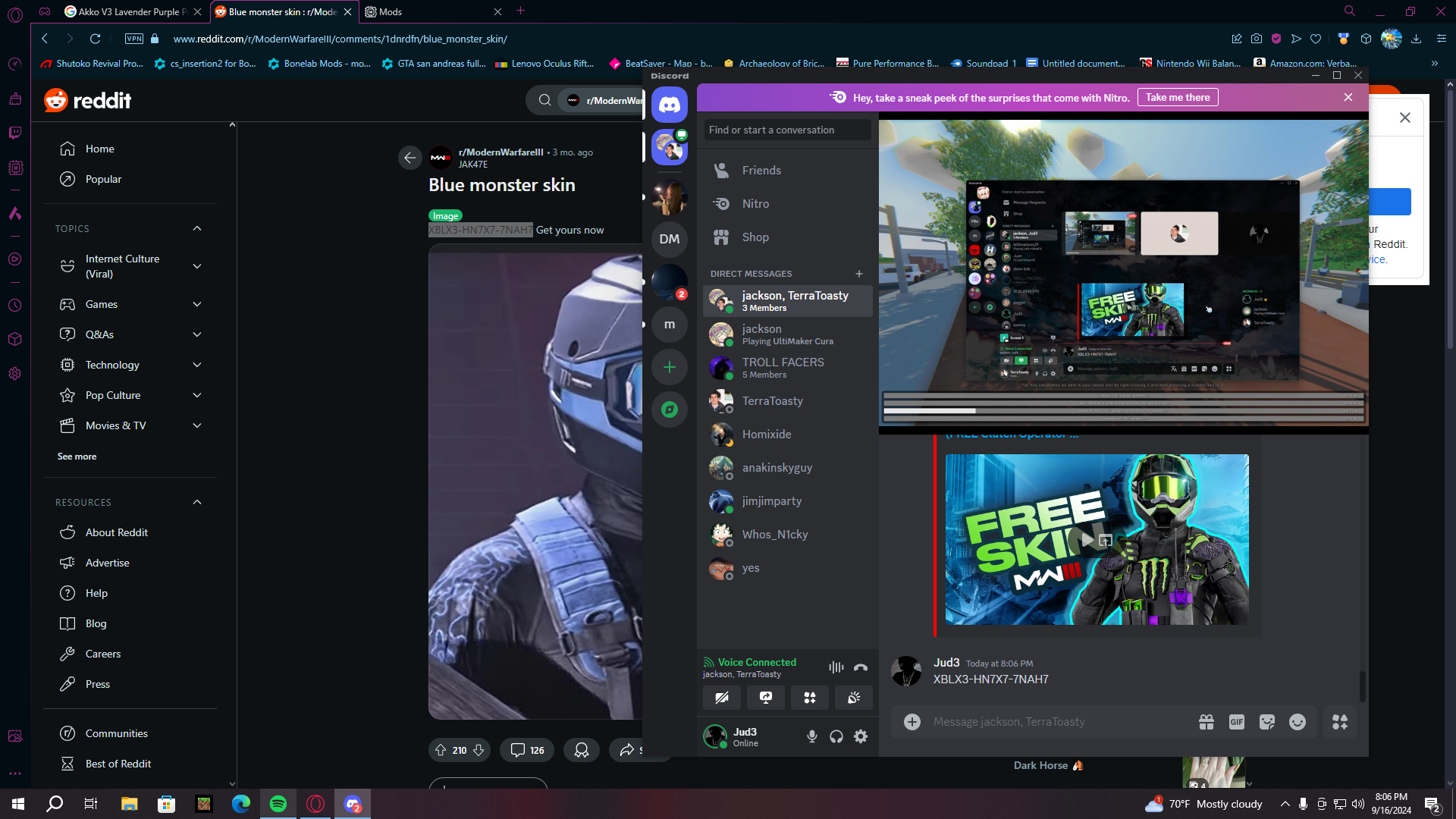The height and width of the screenshot is (819, 1456).
Task: Click the Message jackson, TerraToasty input field
Action: point(1058,722)
